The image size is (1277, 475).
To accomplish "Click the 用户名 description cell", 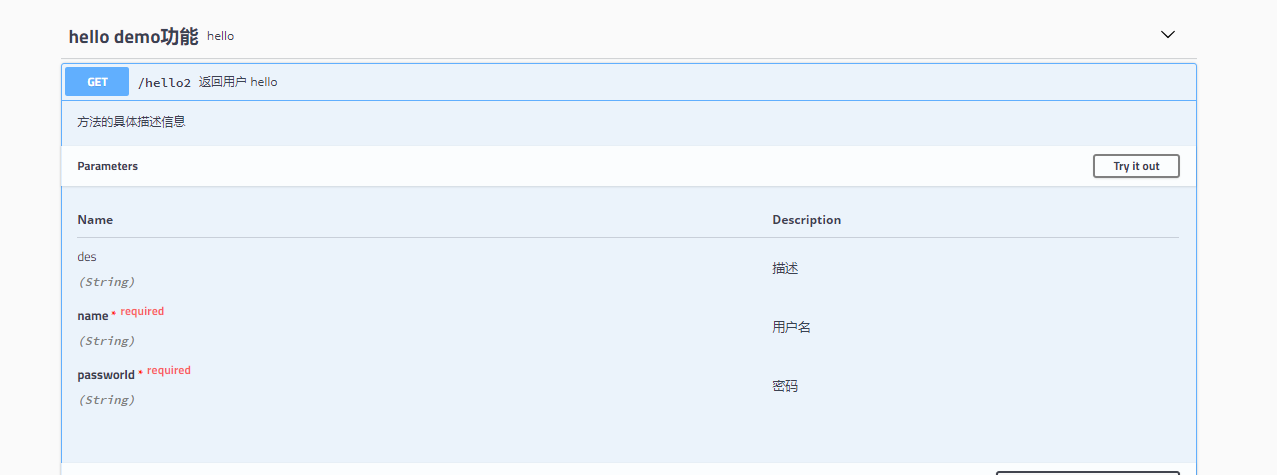I will point(791,327).
